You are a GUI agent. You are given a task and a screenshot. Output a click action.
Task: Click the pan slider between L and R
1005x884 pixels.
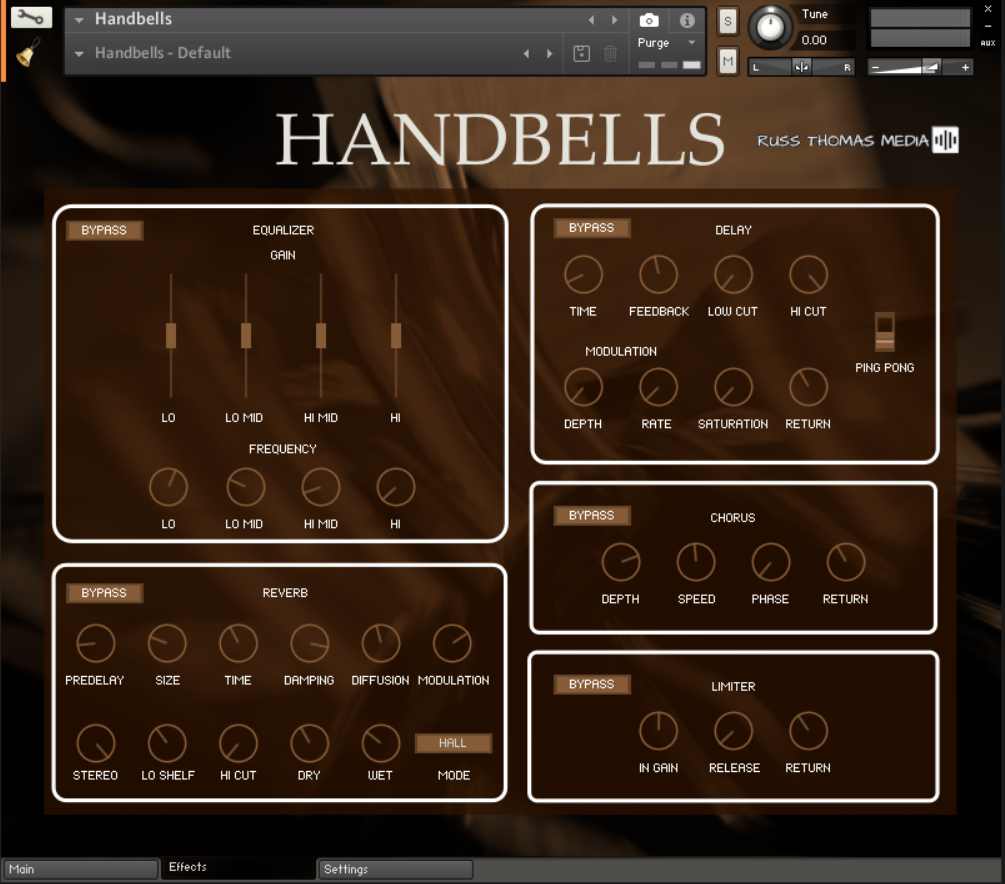(x=802, y=67)
